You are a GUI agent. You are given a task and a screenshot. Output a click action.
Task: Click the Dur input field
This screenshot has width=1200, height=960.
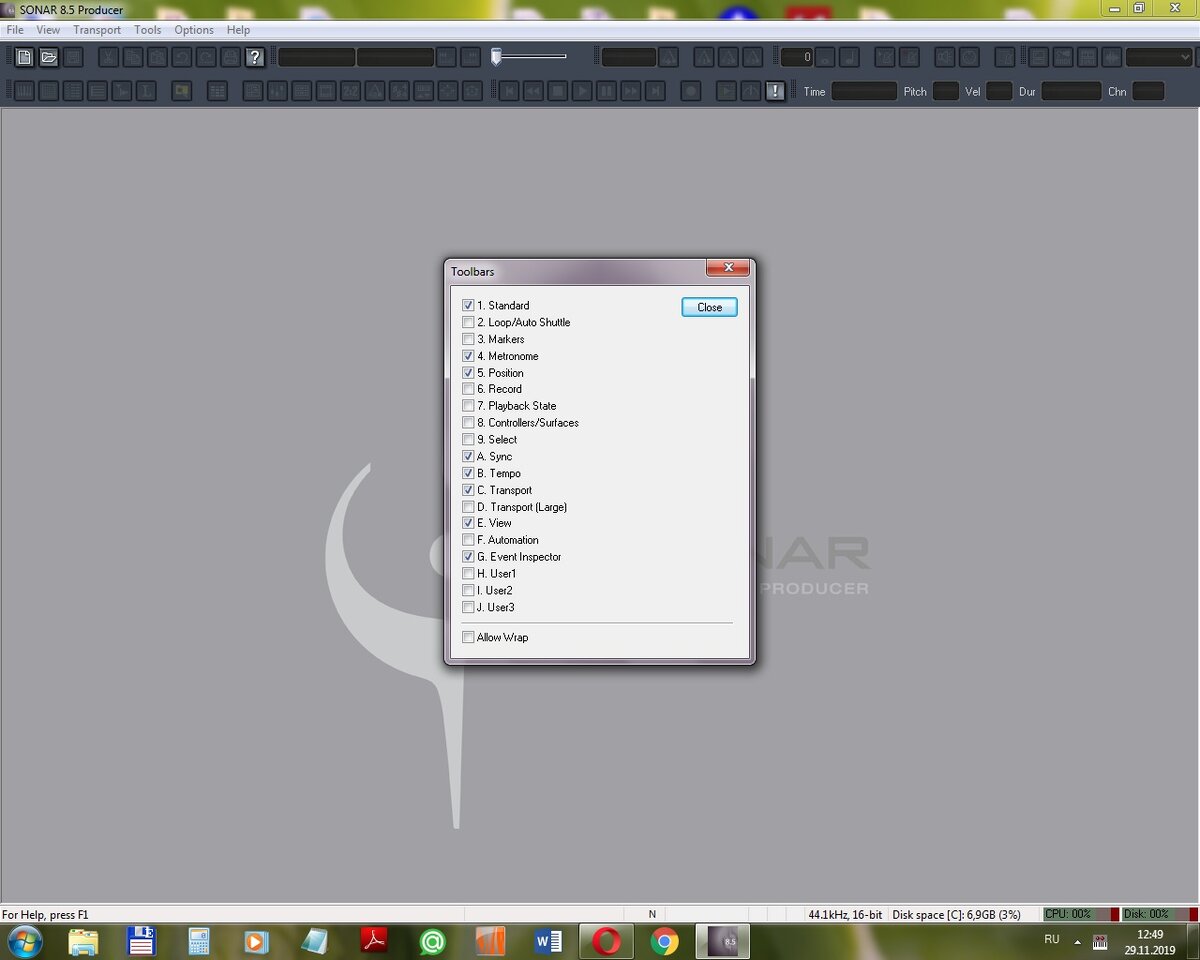point(1071,91)
